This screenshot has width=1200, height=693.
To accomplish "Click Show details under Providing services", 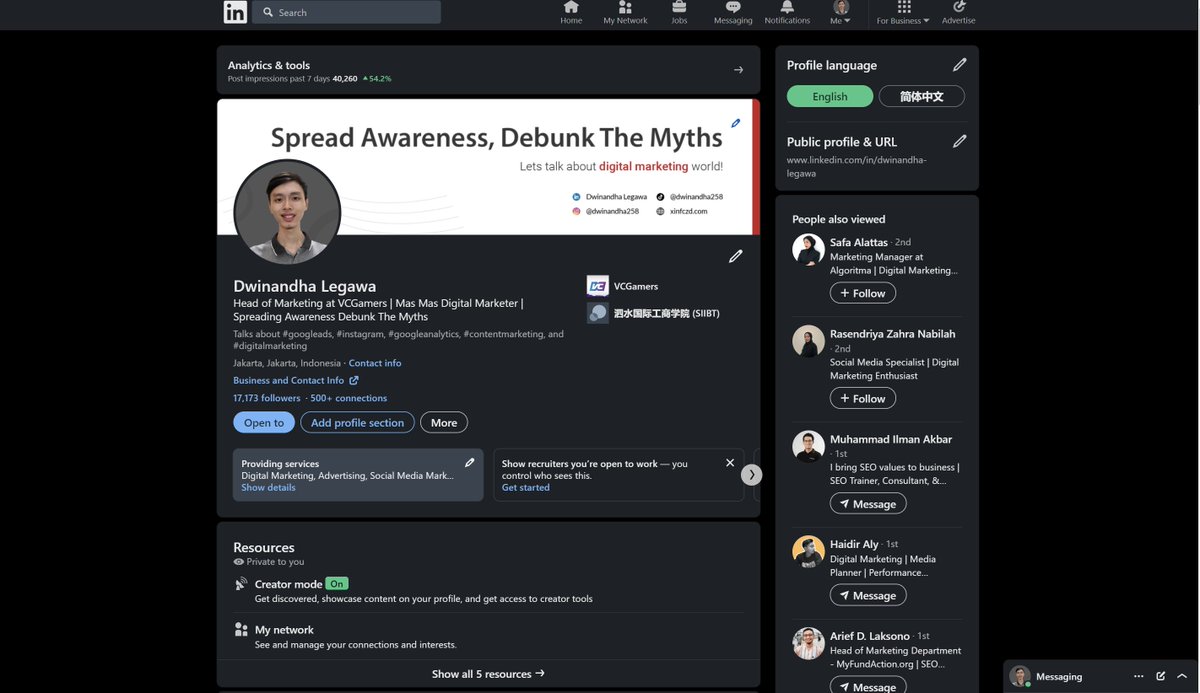I will coord(268,488).
